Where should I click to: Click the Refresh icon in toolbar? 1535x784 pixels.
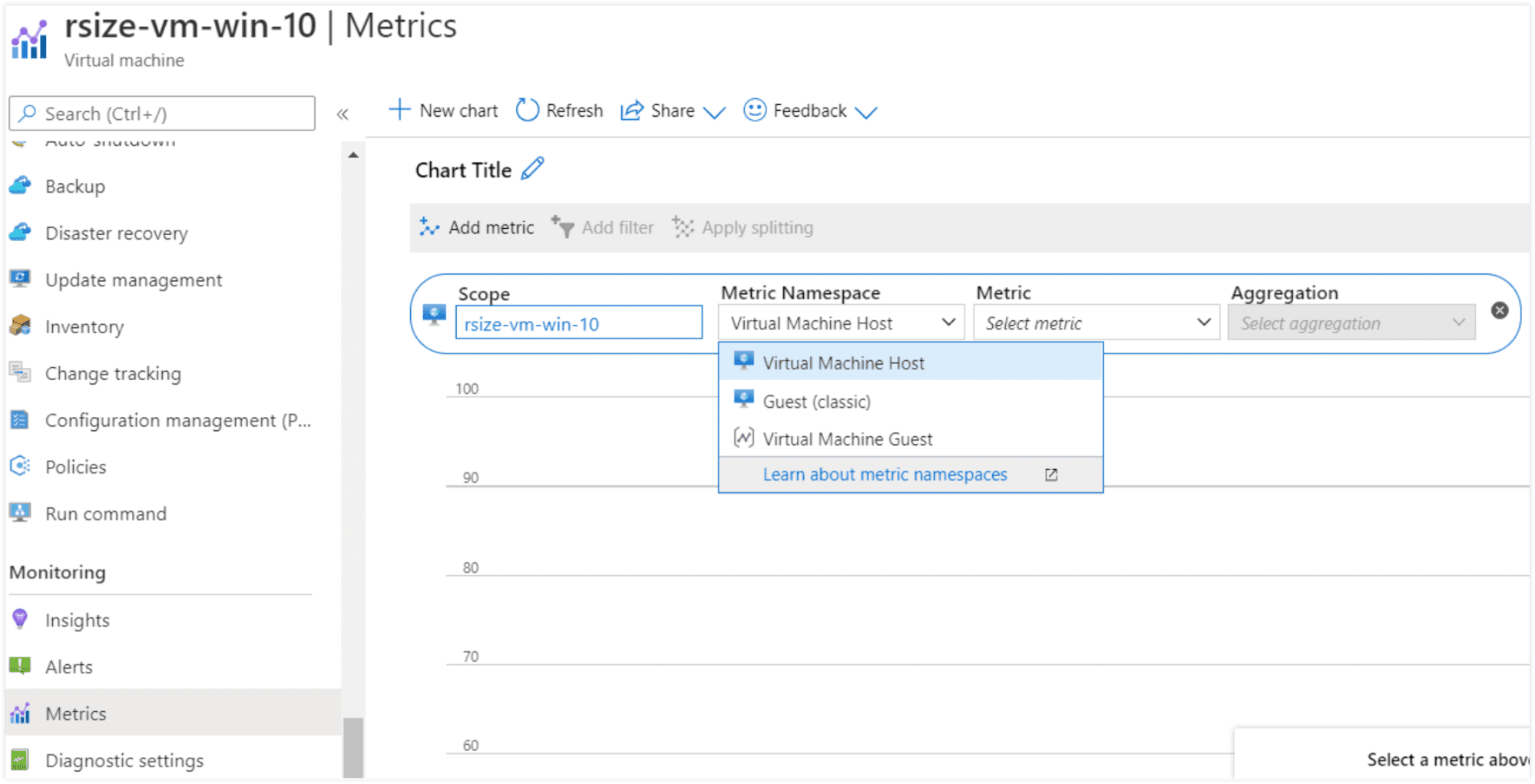tap(527, 111)
